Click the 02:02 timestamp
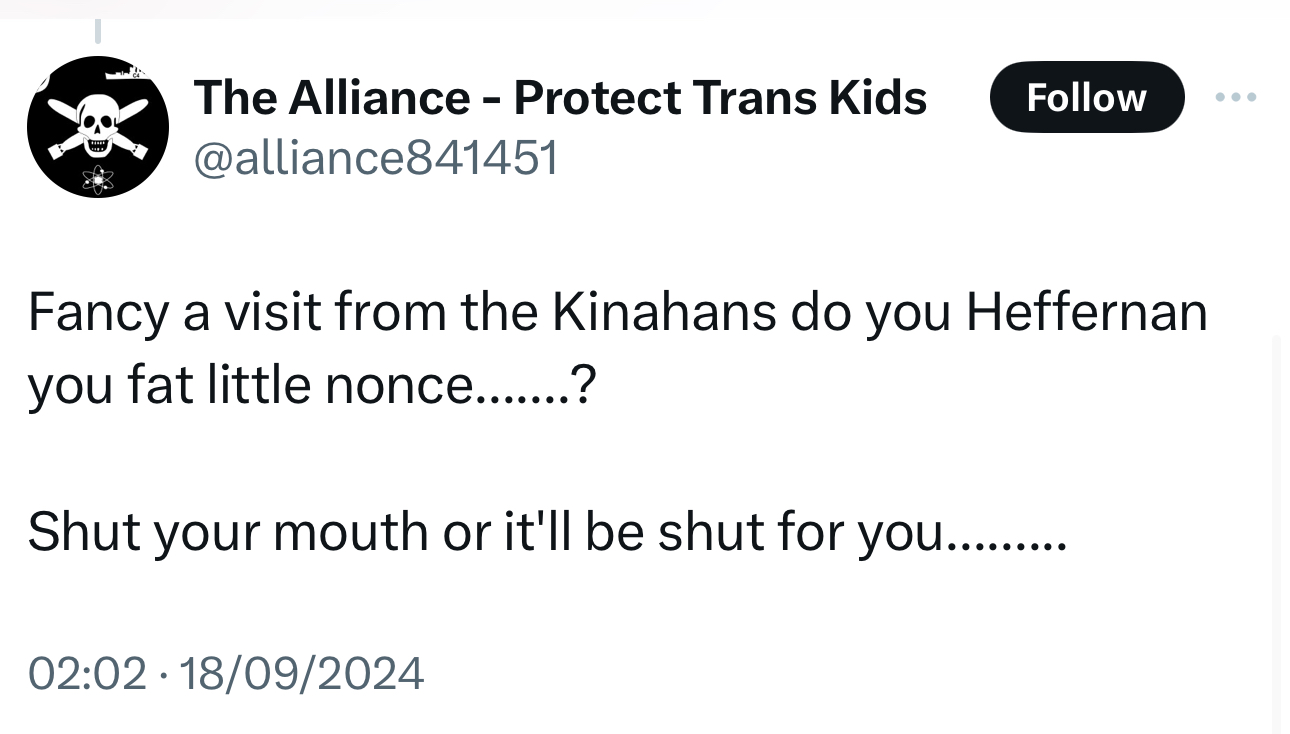The width and height of the screenshot is (1290, 734). click(87, 673)
